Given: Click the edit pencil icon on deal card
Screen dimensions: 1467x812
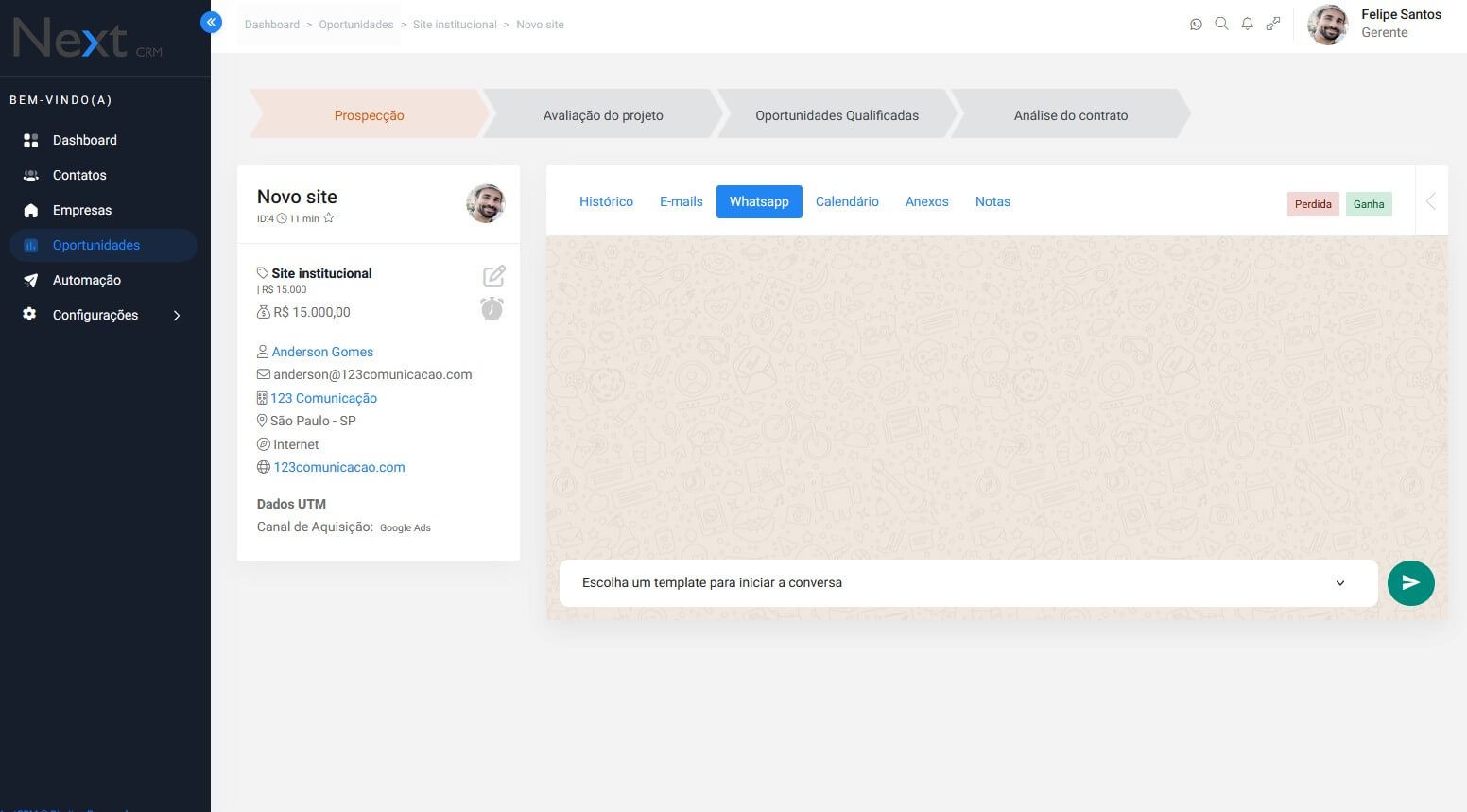Looking at the screenshot, I should (x=493, y=276).
